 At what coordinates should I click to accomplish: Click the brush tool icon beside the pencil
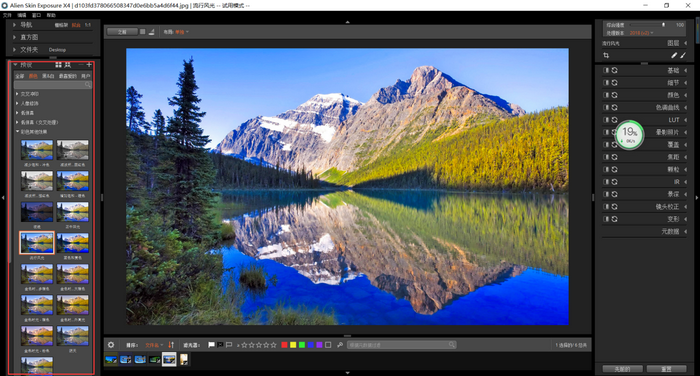pyautogui.click(x=683, y=55)
